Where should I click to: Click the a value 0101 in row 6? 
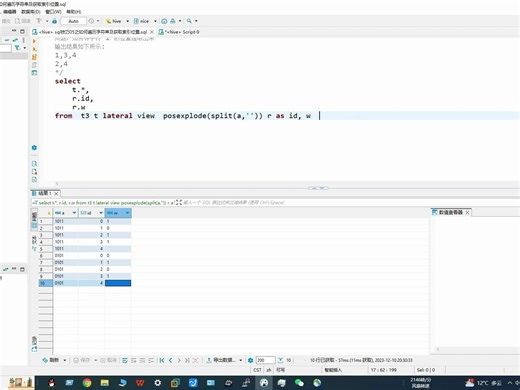59,256
